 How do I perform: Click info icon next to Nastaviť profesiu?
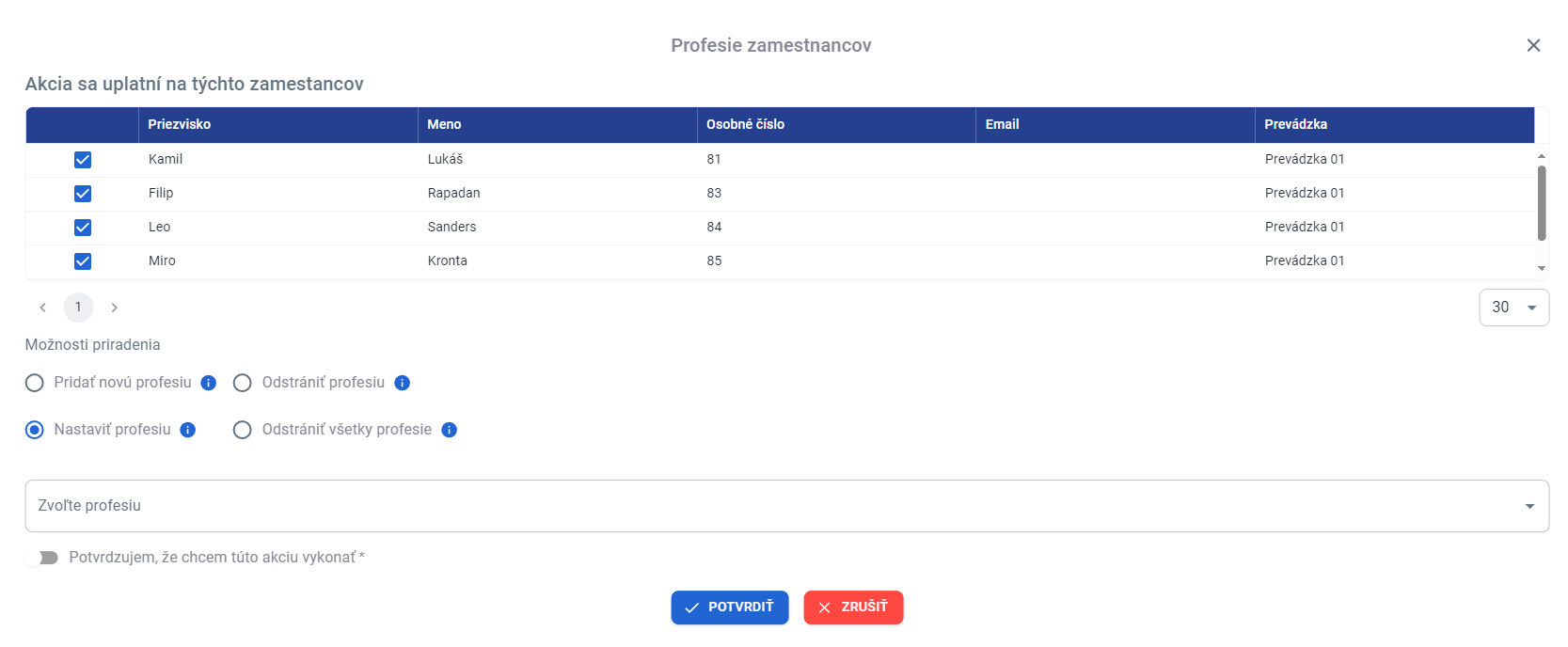coord(188,430)
